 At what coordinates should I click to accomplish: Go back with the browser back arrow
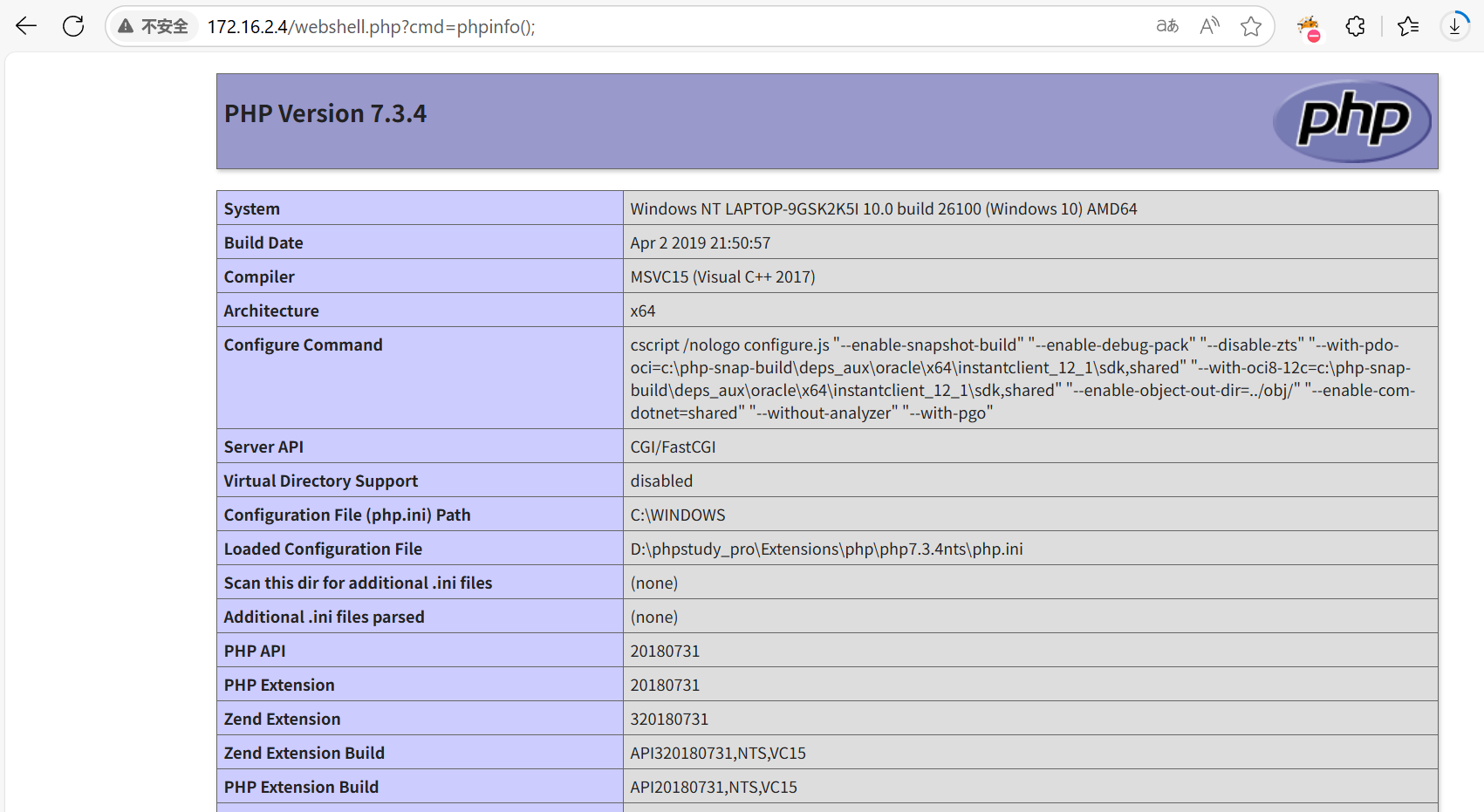(x=26, y=26)
